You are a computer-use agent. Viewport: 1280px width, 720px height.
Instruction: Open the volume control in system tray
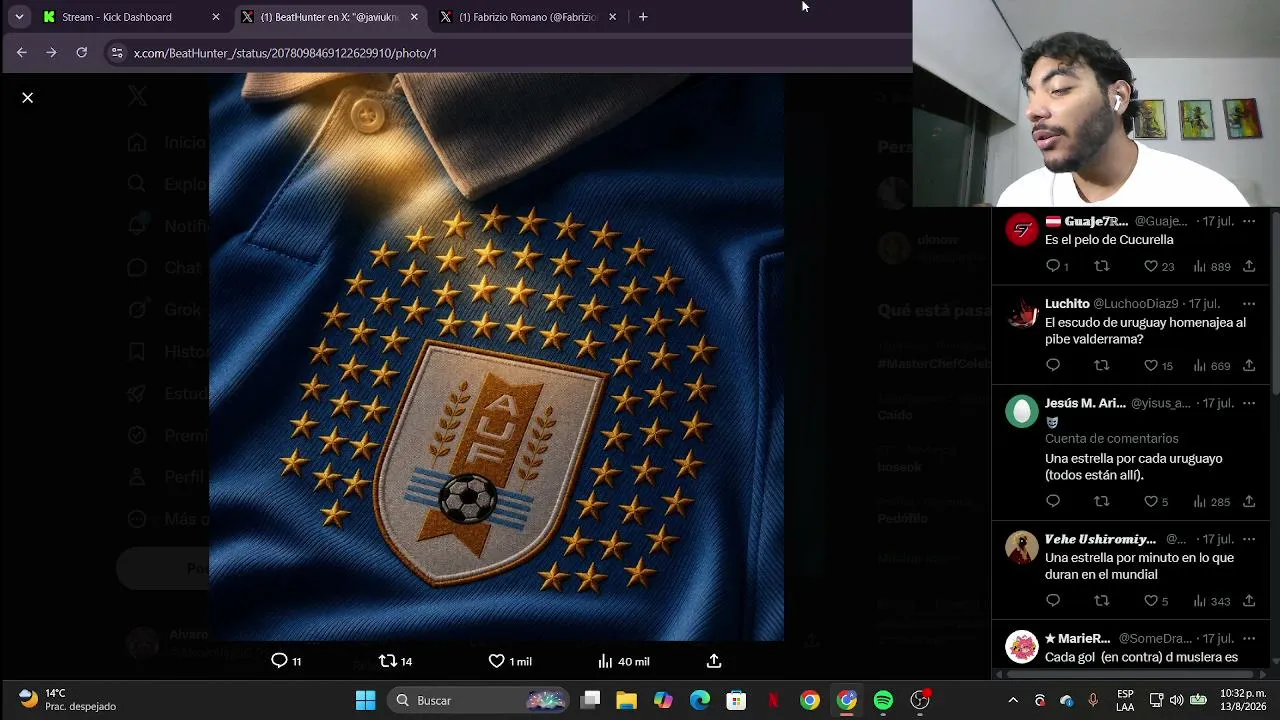click(x=1176, y=700)
